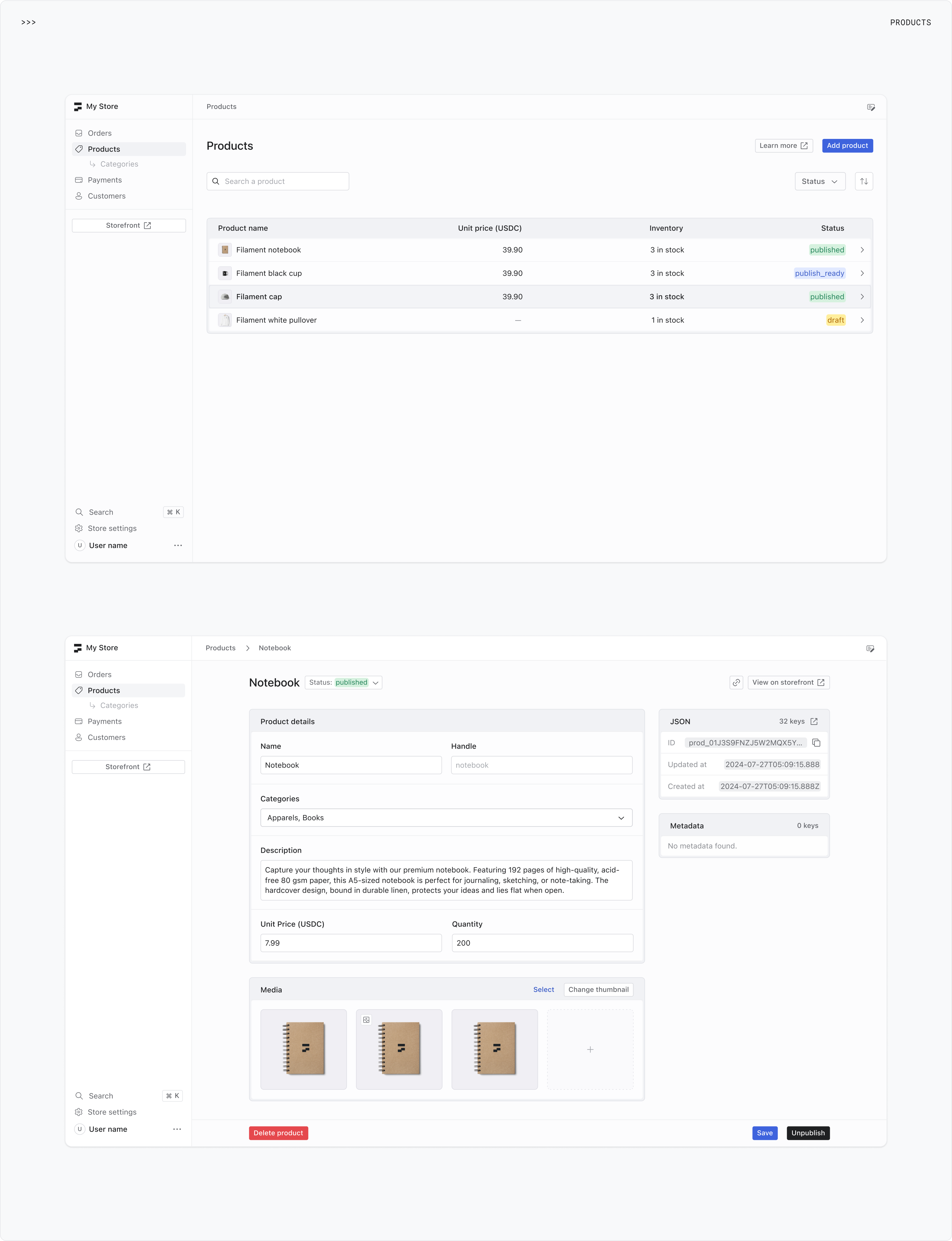Expand the Filament cap row chevron
Screen dimensions: 952x1241
click(862, 297)
